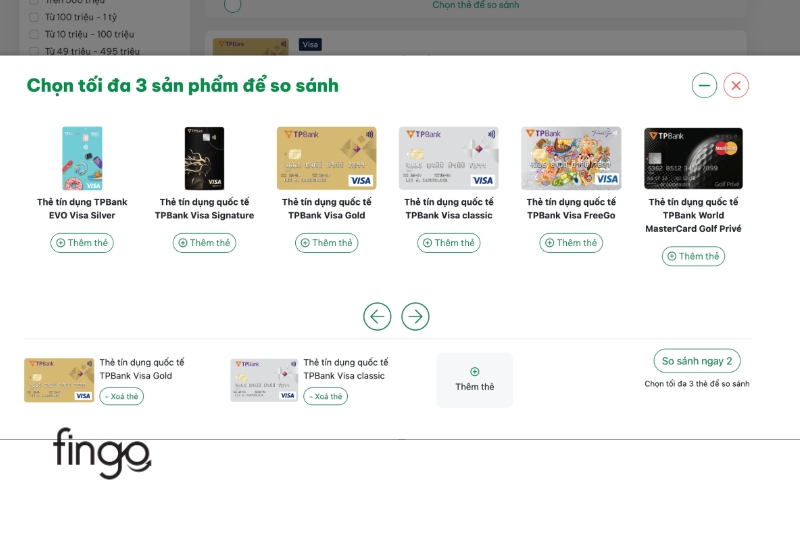
Task: Remove selected Visa Gold with Xoá thẻ
Action: [x=121, y=396]
